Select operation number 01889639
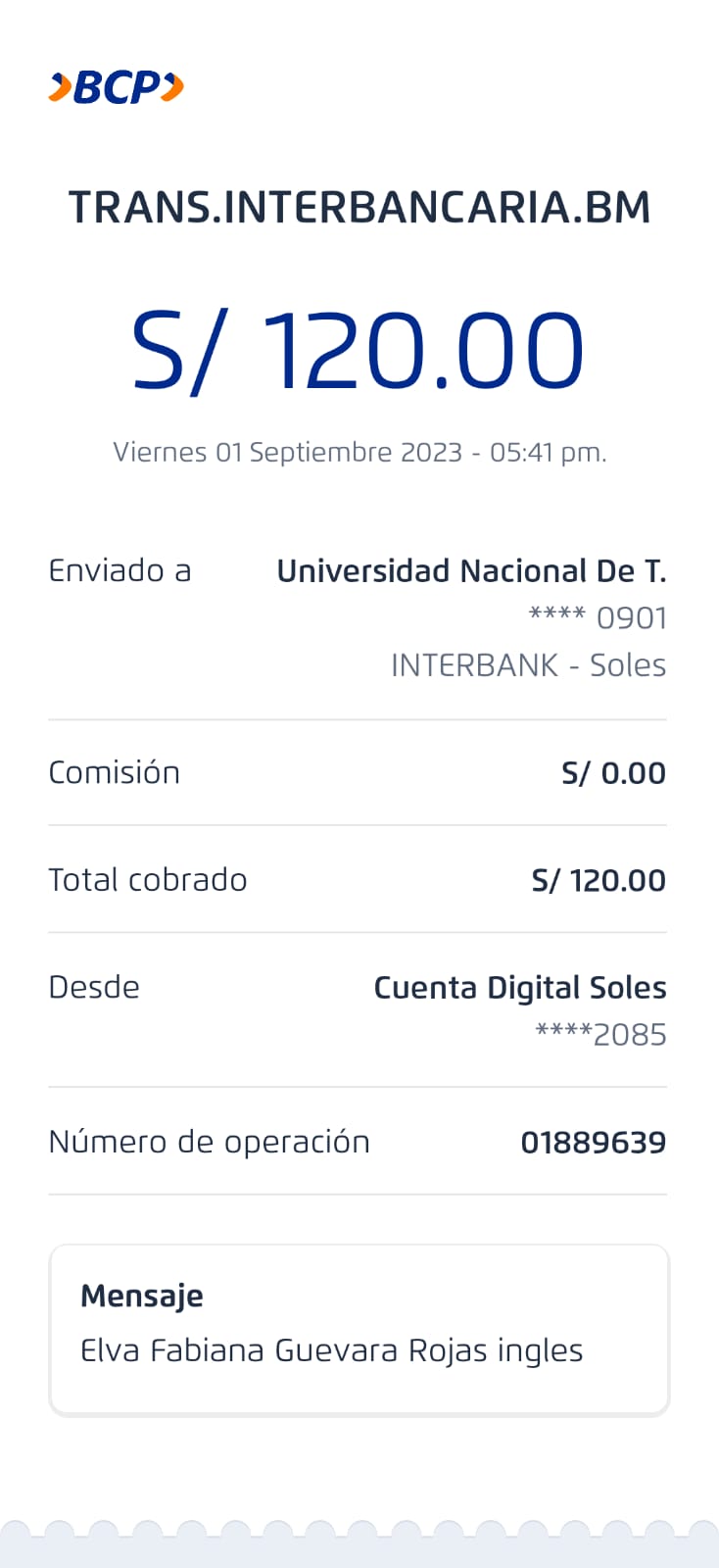This screenshot has width=719, height=1568. pyautogui.click(x=593, y=1143)
